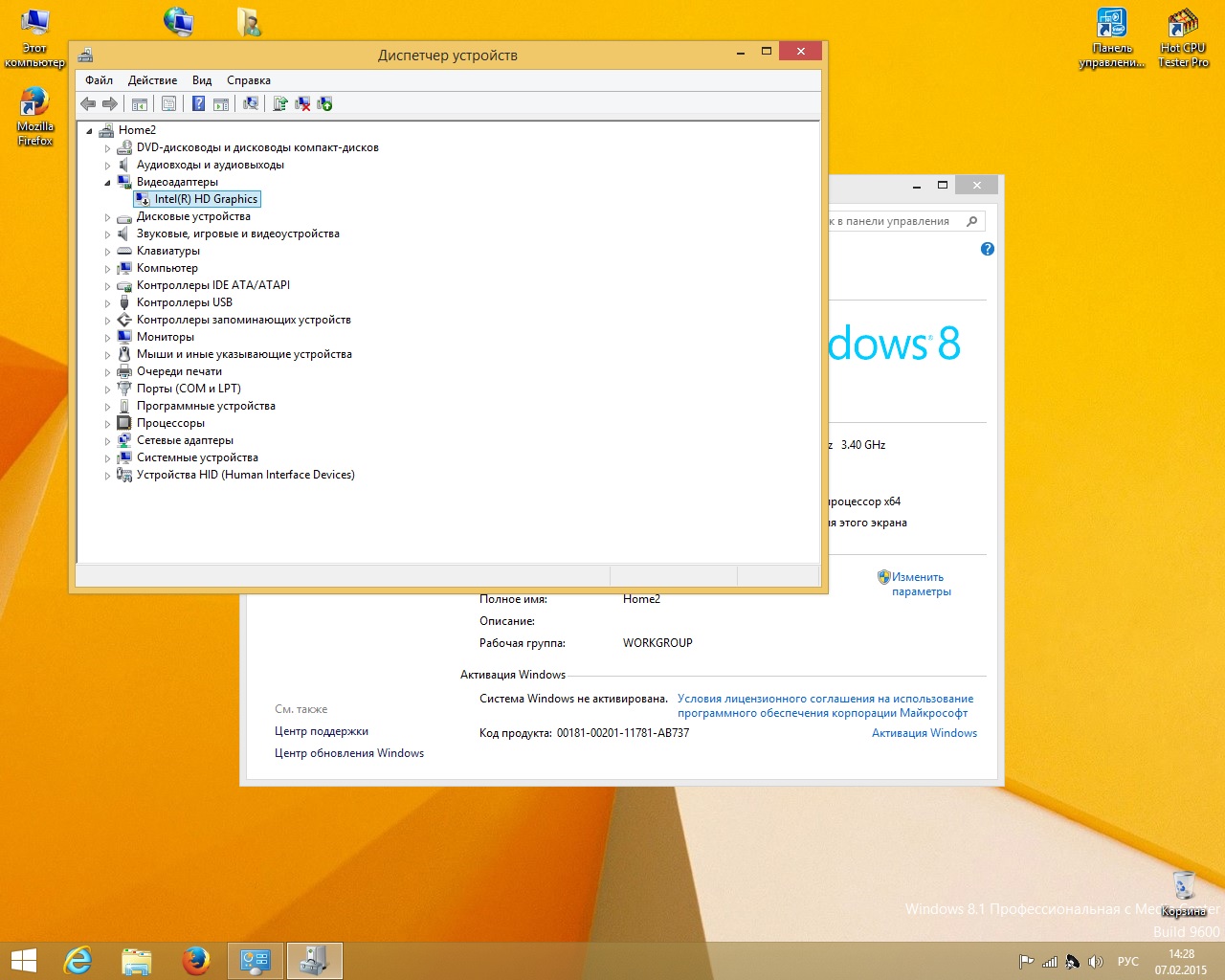Toggle the console tree pane toolbar icon

[x=140, y=103]
